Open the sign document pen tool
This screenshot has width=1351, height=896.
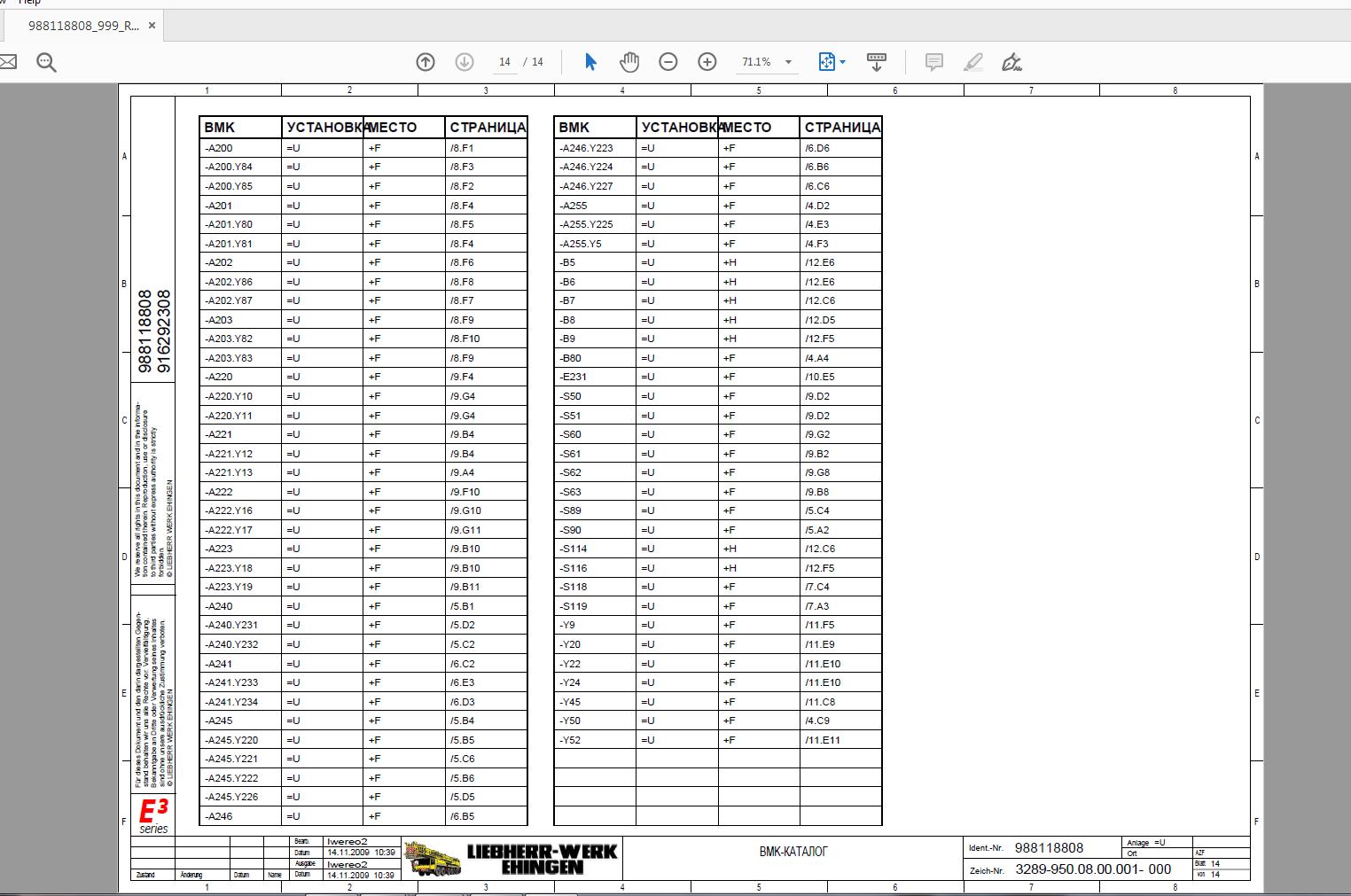click(1011, 62)
